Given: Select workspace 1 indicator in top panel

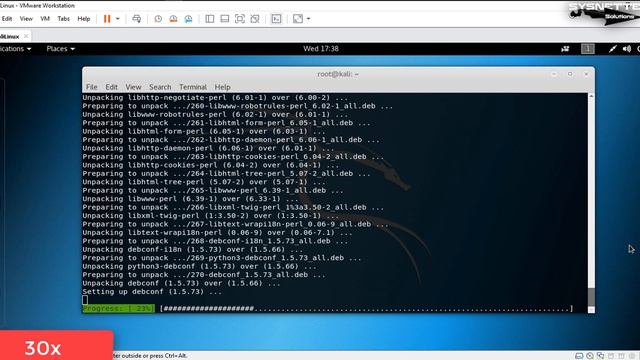Looking at the screenshot, I should tap(588, 49).
